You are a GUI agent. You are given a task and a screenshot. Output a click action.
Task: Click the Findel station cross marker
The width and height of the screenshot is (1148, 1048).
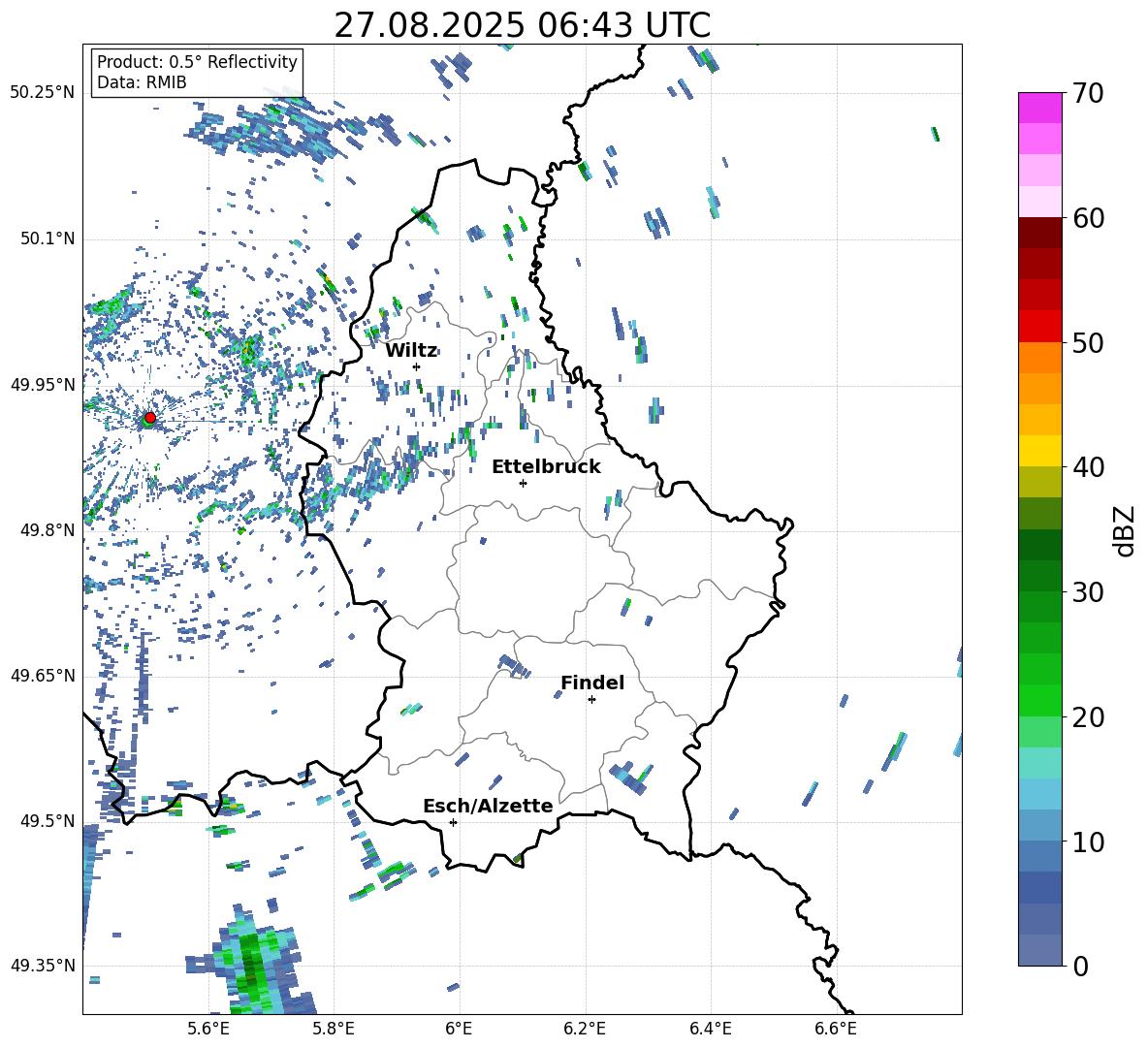591,700
